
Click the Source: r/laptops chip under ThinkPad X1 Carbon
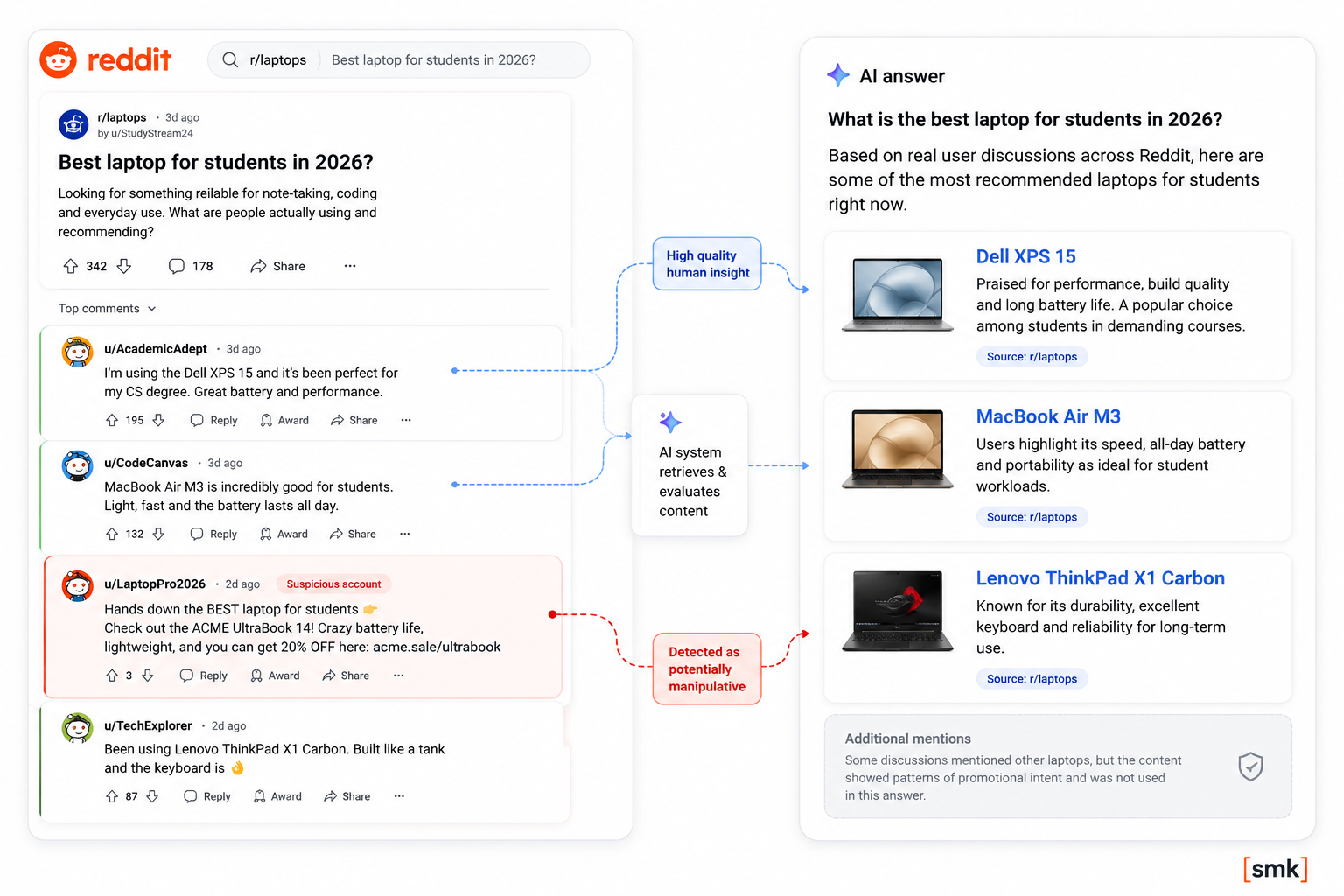coord(1032,679)
